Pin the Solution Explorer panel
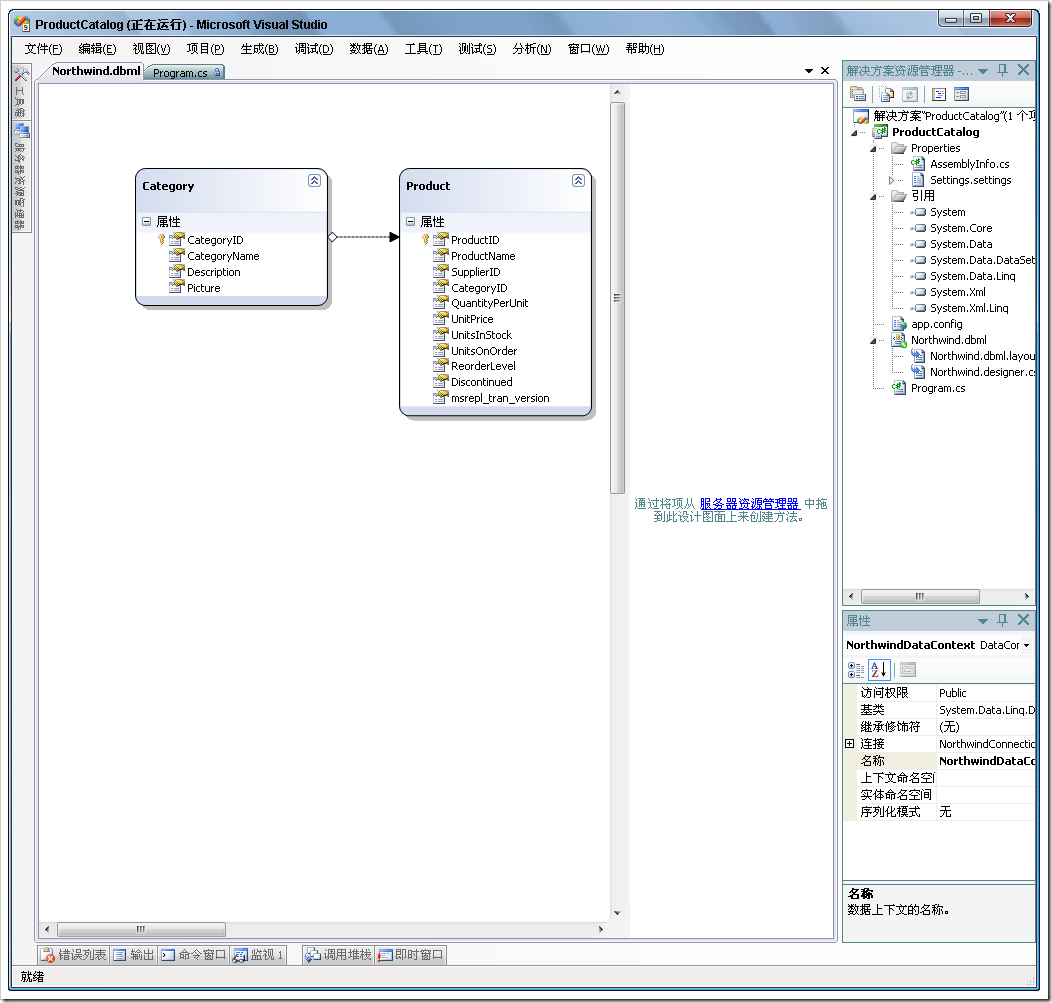This screenshot has height=1003, width=1052. click(1003, 70)
